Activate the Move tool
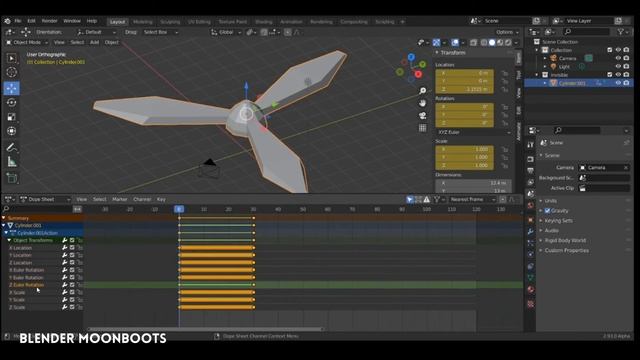 coord(11,88)
